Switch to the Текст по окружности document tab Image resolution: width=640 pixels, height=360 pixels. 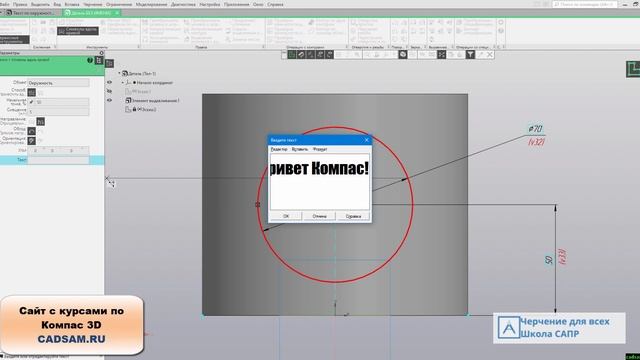click(31, 13)
